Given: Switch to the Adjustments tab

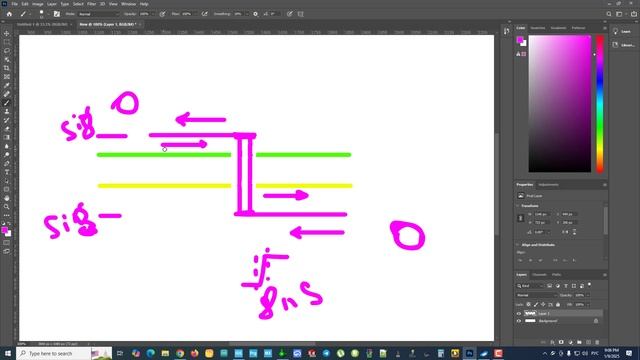Looking at the screenshot, I should pyautogui.click(x=548, y=184).
